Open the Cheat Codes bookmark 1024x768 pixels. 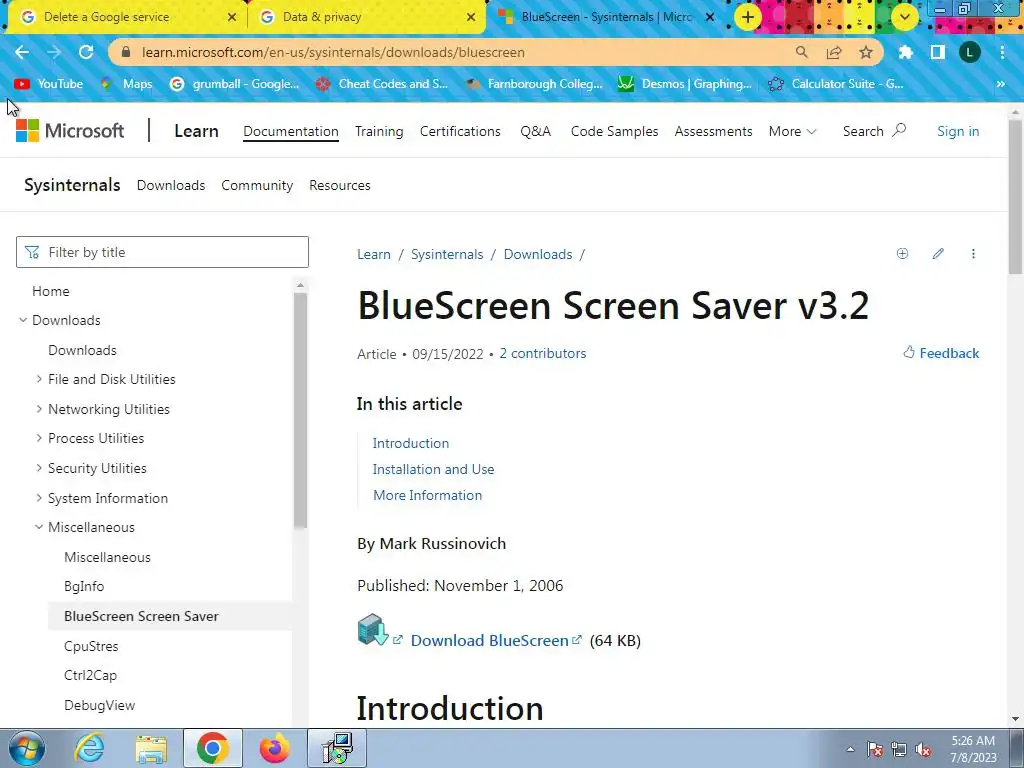(x=381, y=84)
